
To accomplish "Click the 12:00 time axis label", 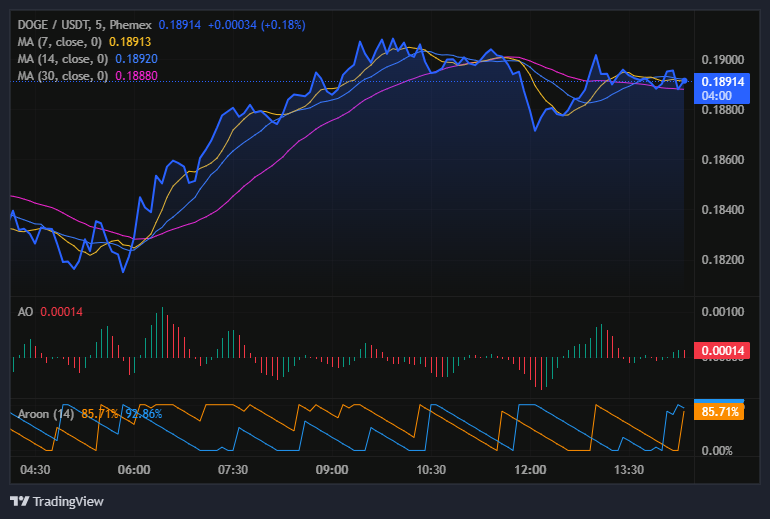I will point(530,470).
